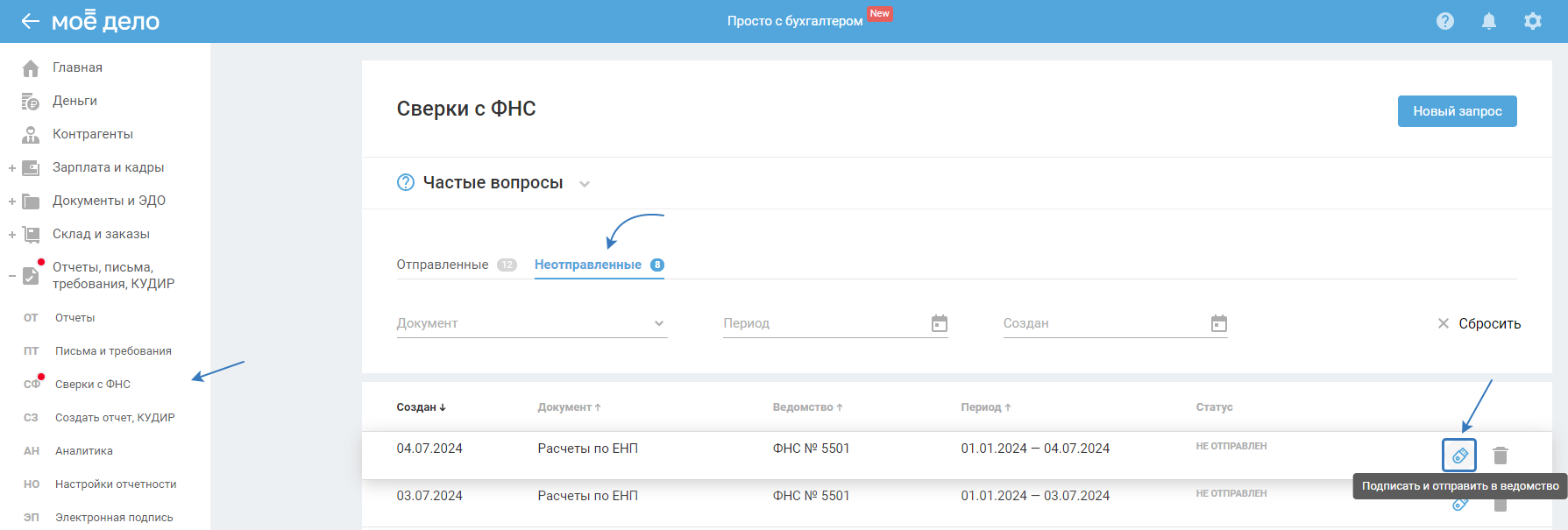Expand Зарплата и кадры menu

[x=12, y=168]
